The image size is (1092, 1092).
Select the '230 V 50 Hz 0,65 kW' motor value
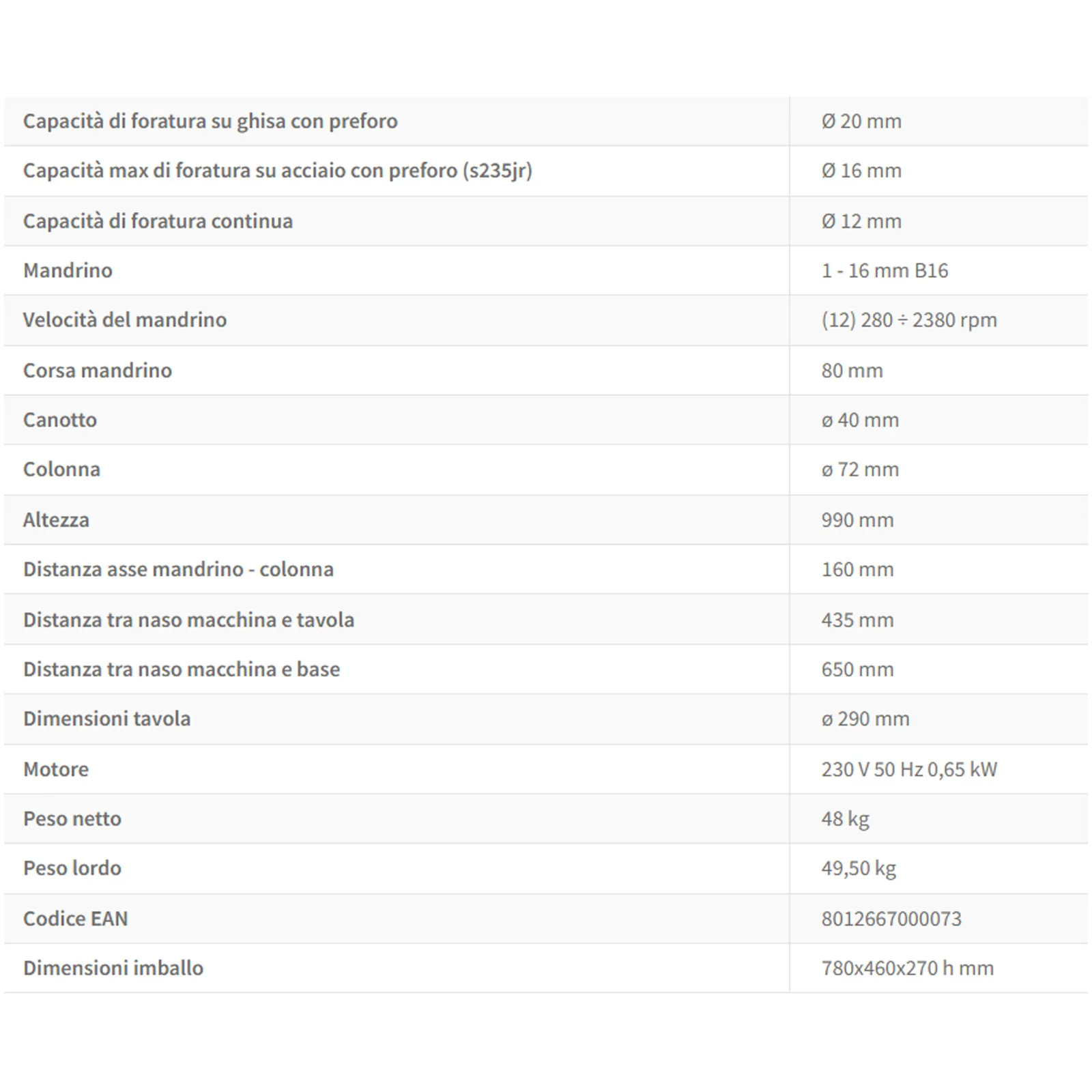tap(909, 769)
